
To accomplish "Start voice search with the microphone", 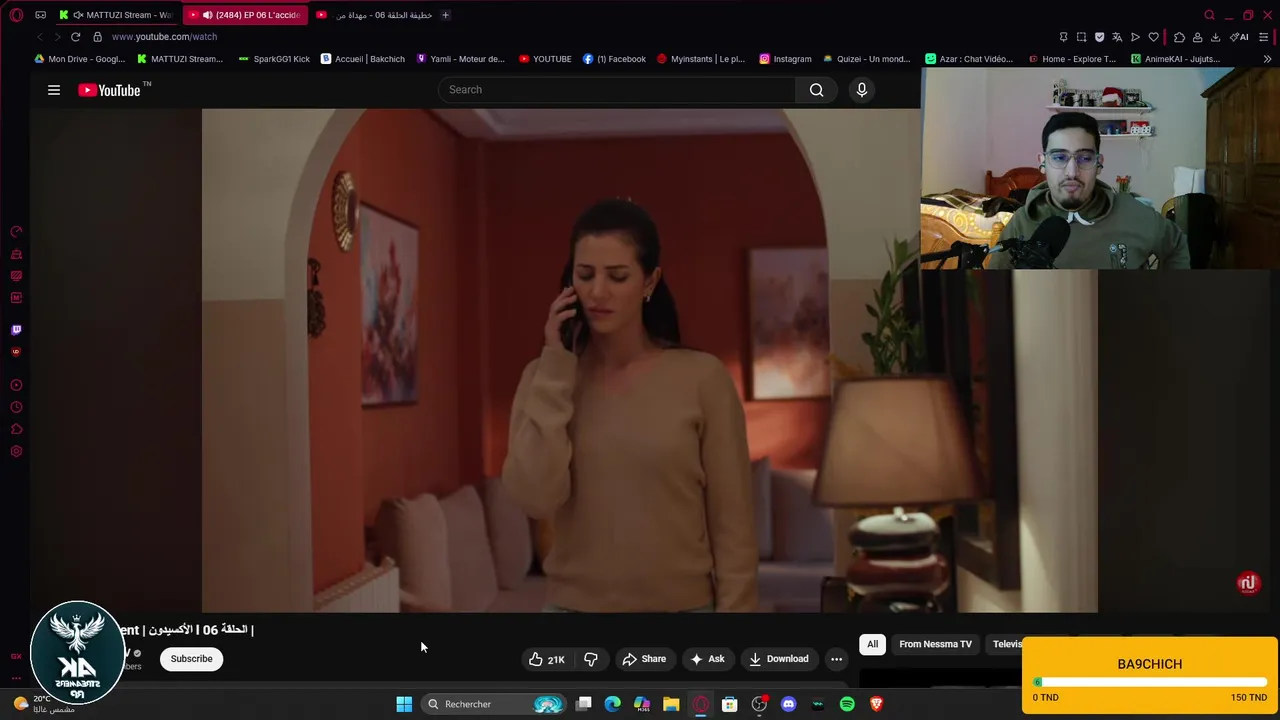I will 862,90.
